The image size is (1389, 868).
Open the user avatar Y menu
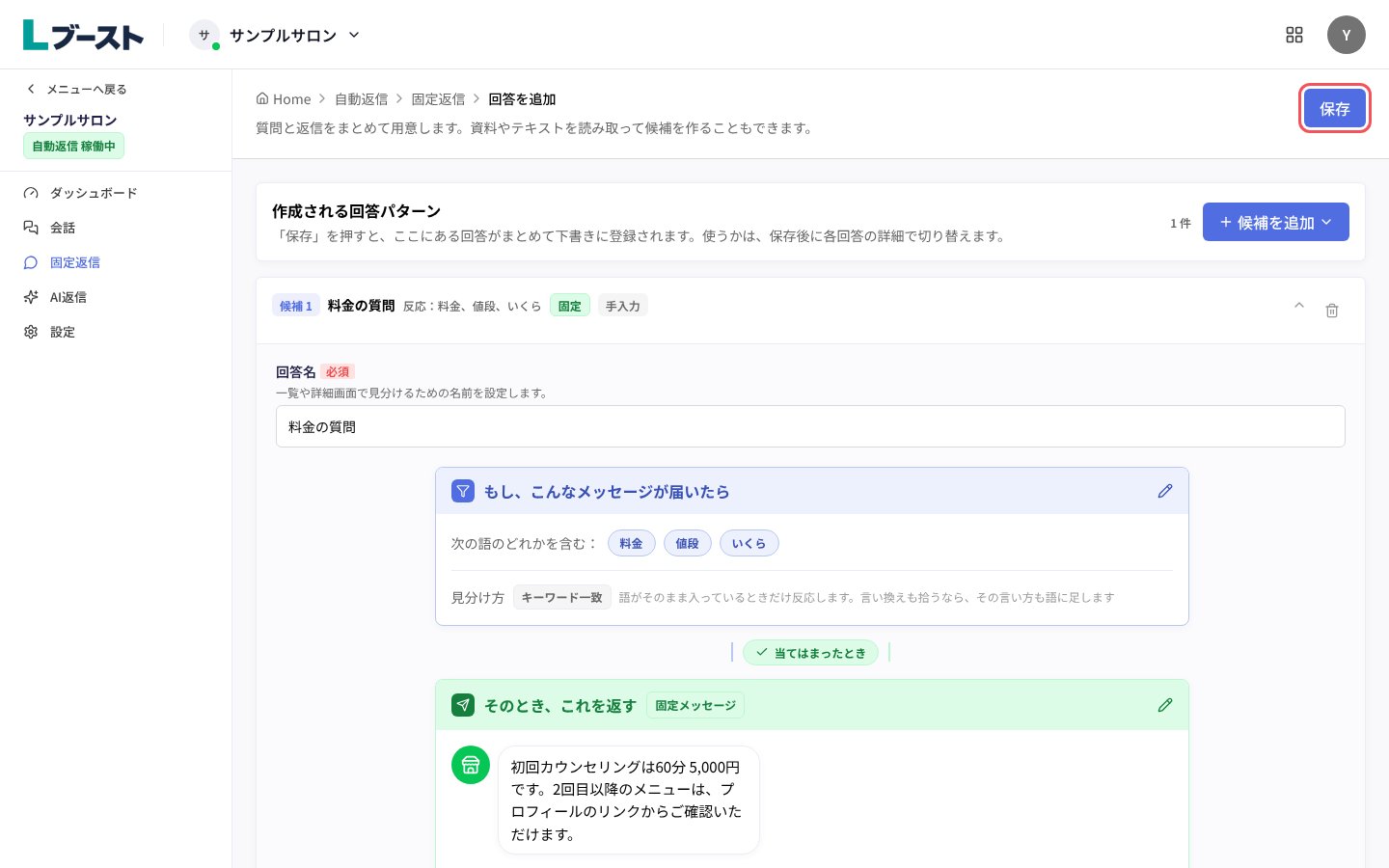[1347, 35]
